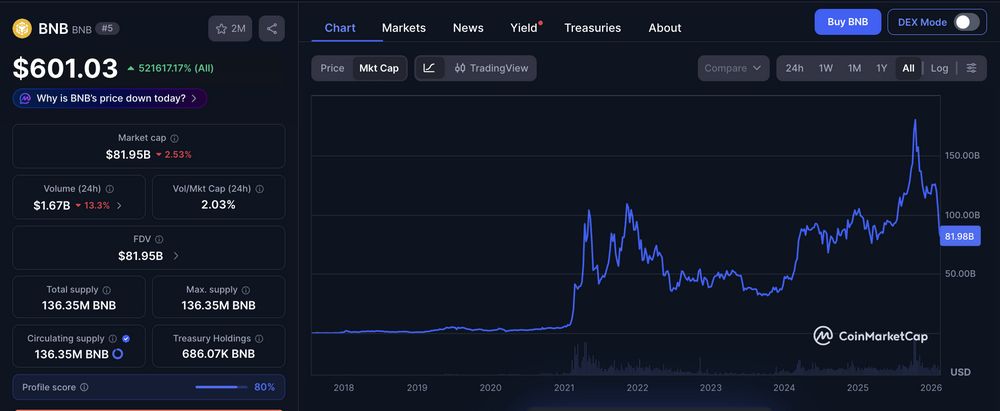Set chart range to 1W
This screenshot has width=1000, height=411.
[826, 68]
